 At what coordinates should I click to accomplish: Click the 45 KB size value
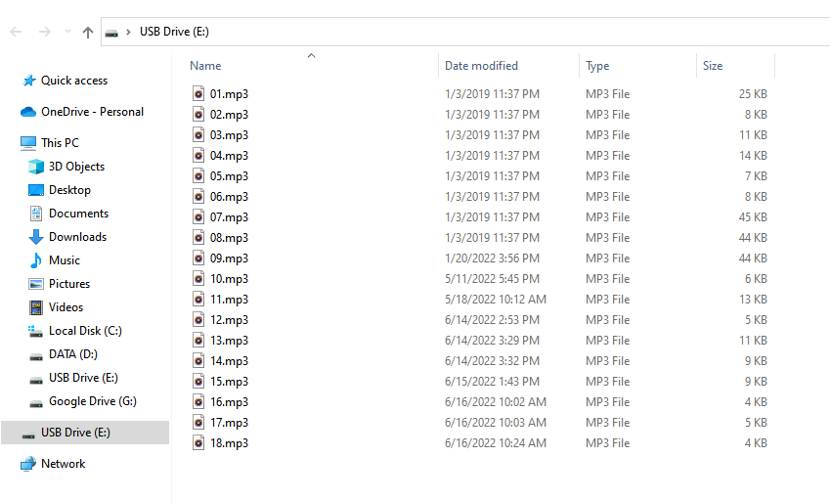[x=753, y=217]
